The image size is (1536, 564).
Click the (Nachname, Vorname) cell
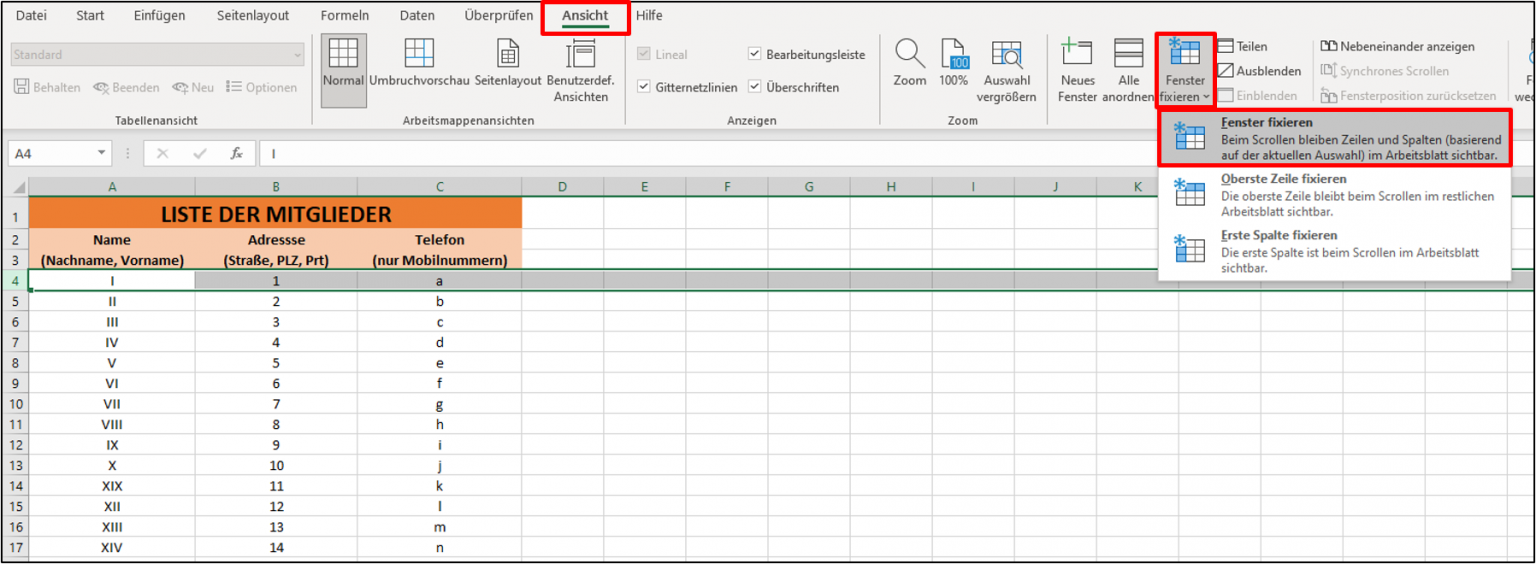(x=112, y=260)
